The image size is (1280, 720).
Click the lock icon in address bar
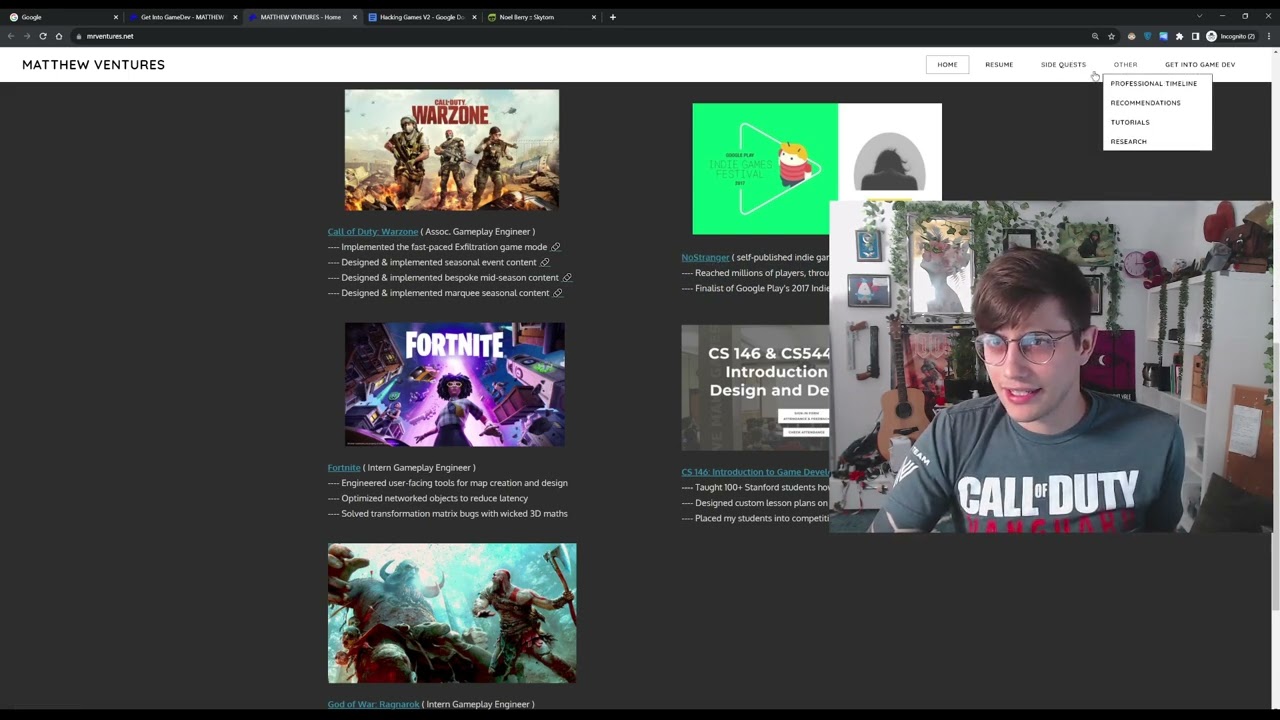pos(79,36)
